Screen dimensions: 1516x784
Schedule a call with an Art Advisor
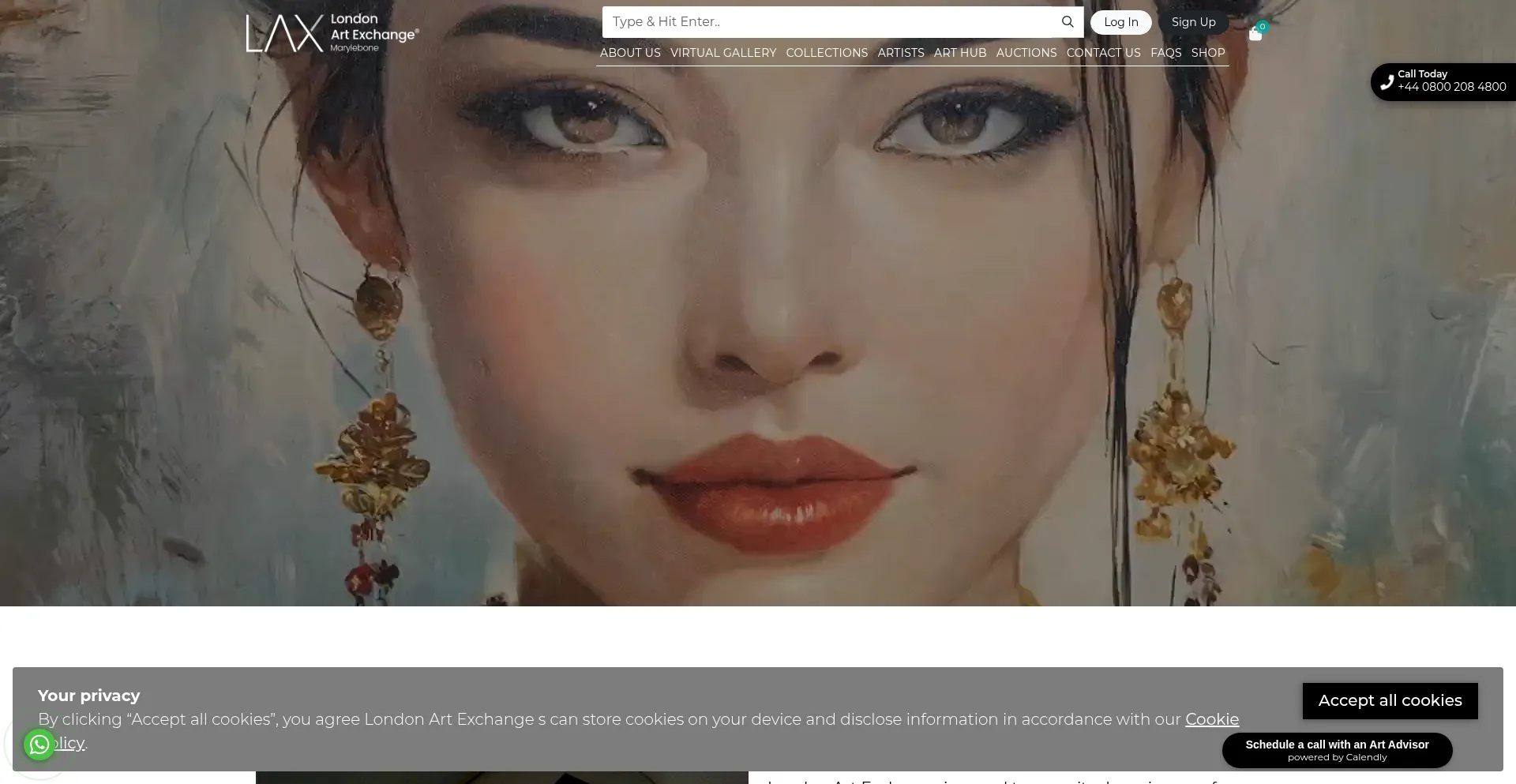tap(1338, 750)
